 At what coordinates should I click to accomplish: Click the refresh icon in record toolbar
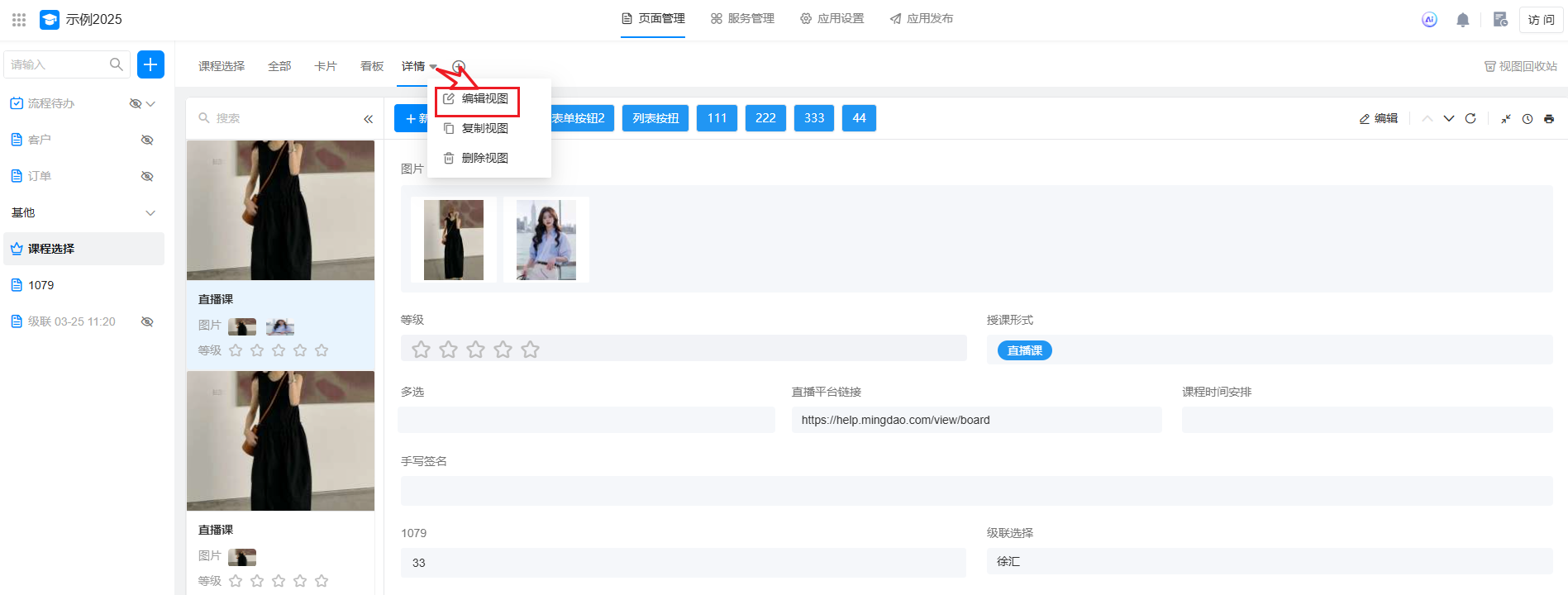tap(1470, 118)
